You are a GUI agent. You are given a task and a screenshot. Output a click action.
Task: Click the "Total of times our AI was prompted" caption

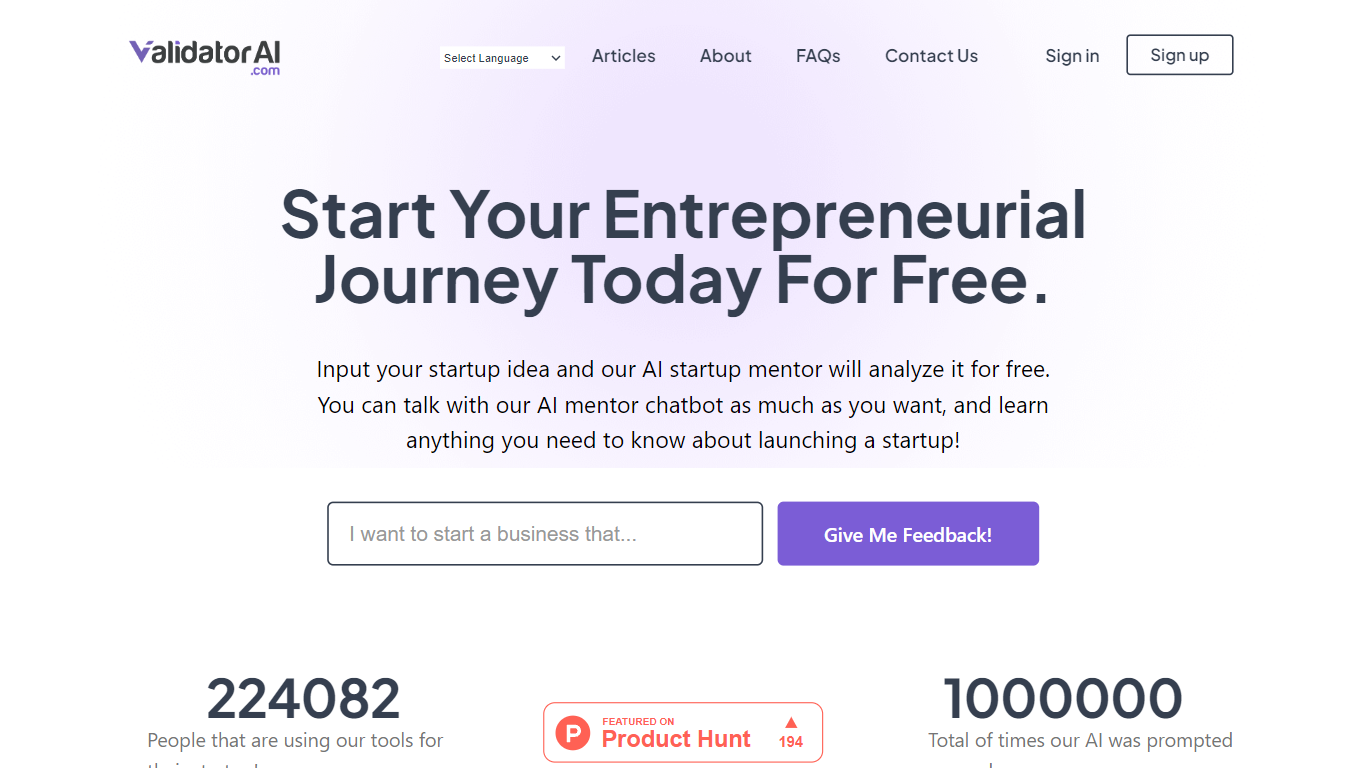point(1080,741)
